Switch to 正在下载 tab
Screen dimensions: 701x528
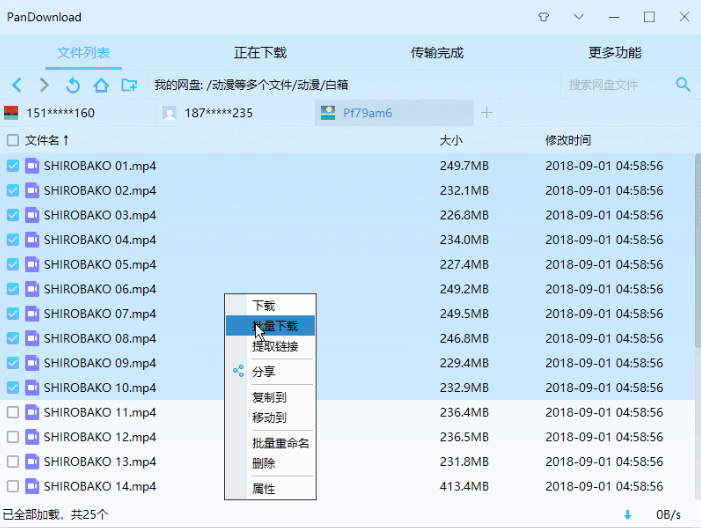tap(260, 53)
